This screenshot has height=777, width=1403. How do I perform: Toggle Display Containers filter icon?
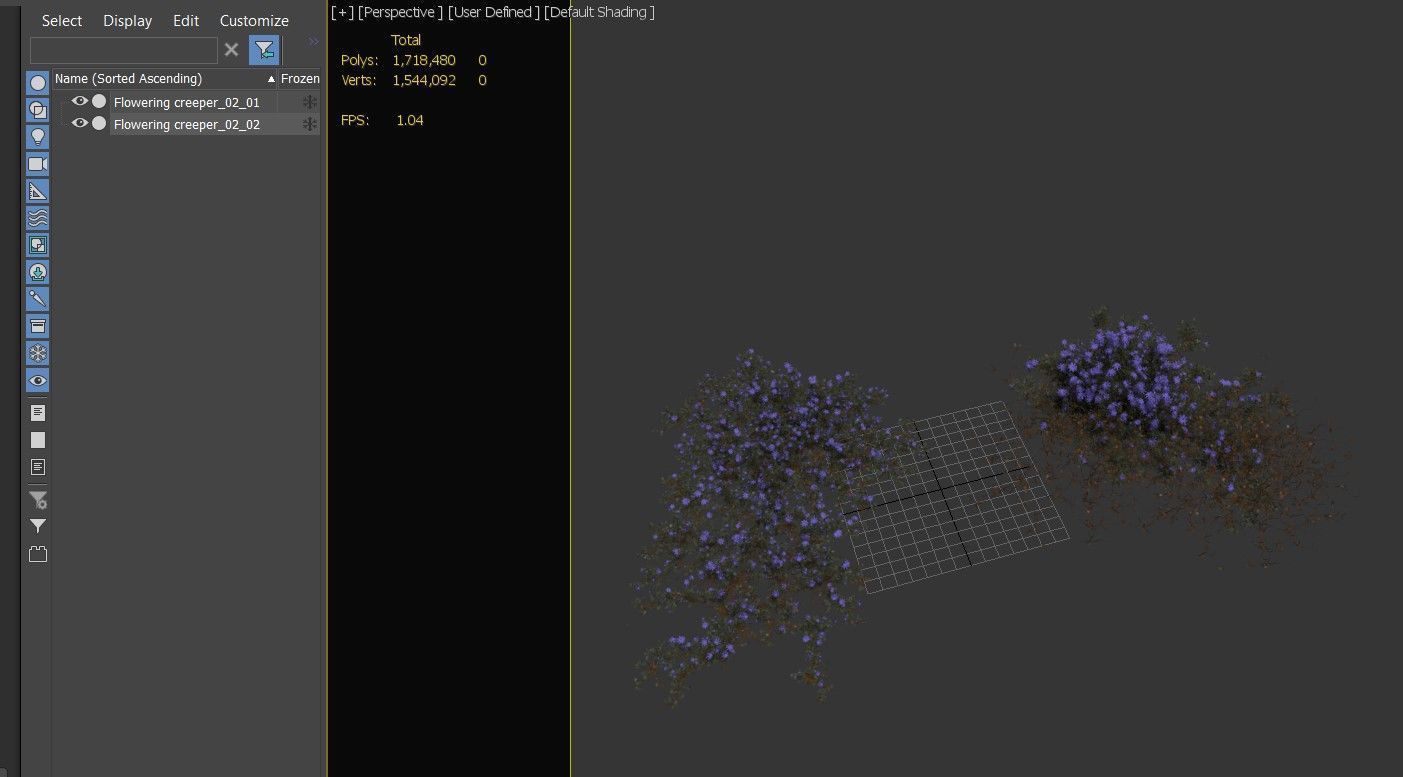click(x=38, y=326)
